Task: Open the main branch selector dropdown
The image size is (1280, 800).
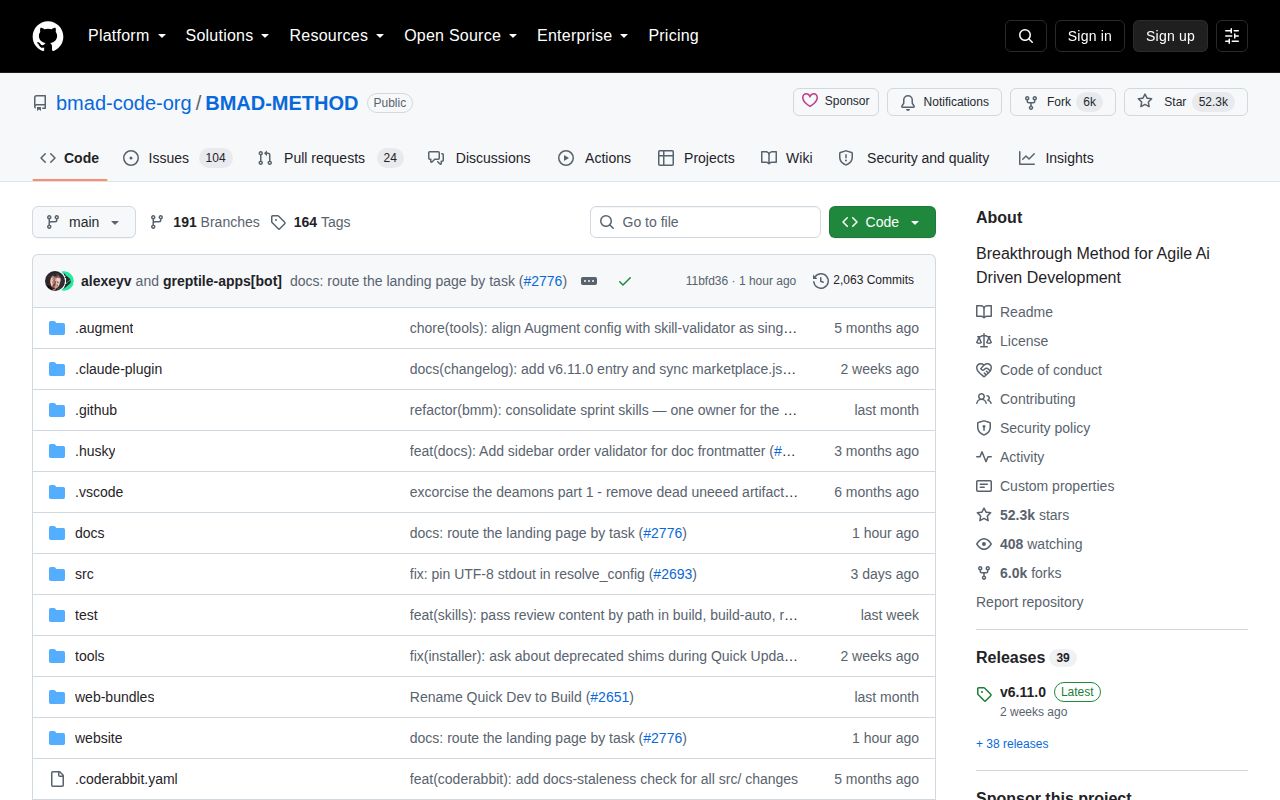Action: pos(84,222)
